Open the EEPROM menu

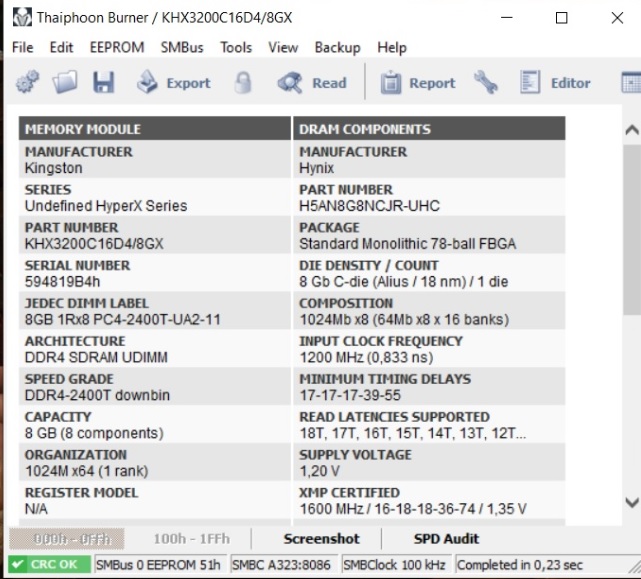117,47
